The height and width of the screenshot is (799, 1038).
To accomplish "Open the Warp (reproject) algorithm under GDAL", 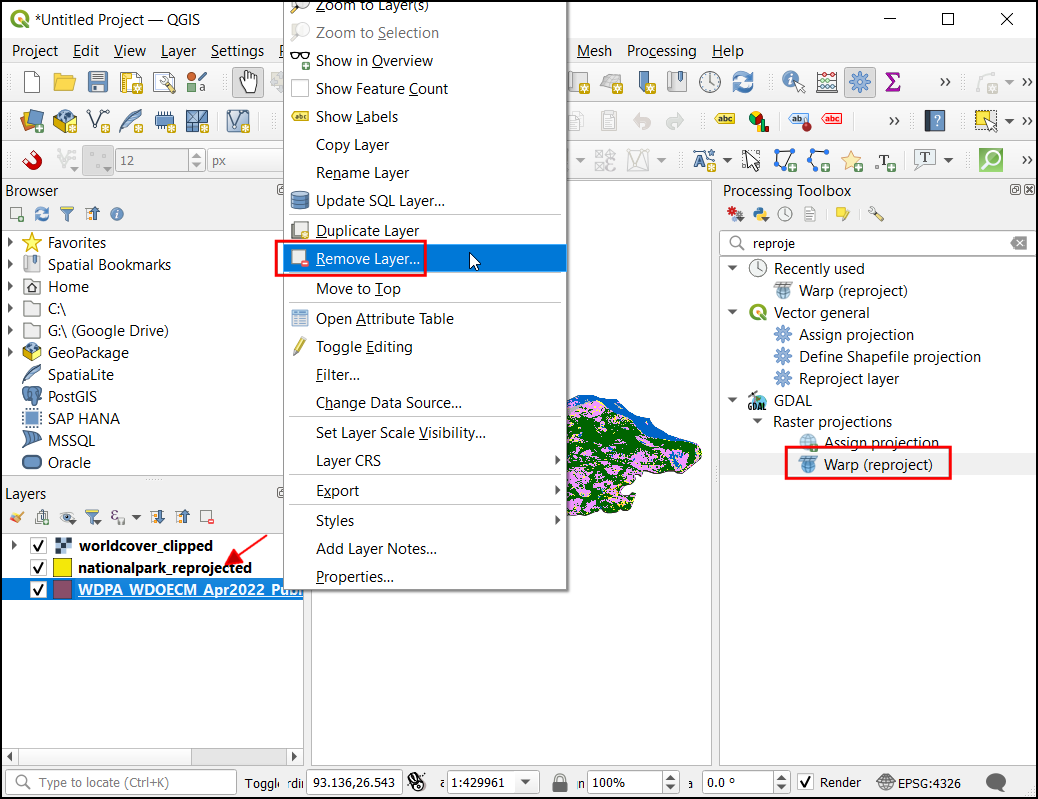I will pos(877,465).
